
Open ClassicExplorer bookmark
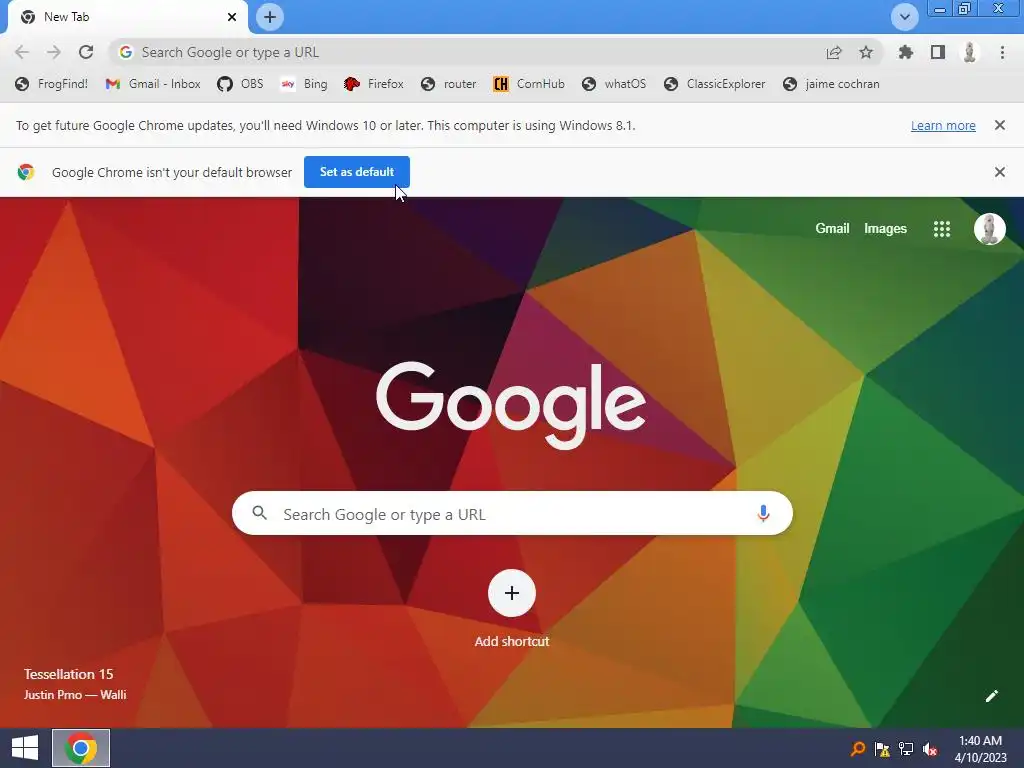pos(714,84)
